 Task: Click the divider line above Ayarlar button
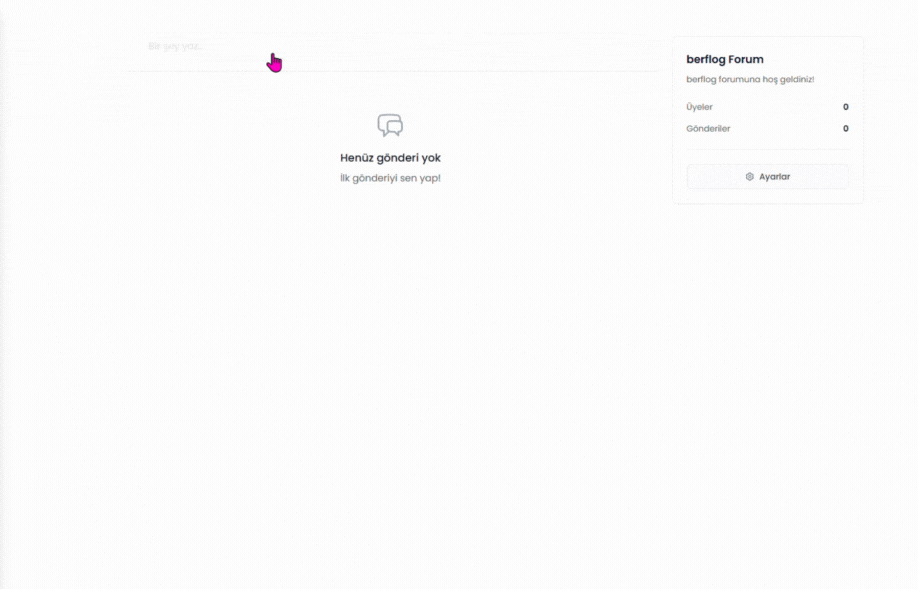point(767,150)
